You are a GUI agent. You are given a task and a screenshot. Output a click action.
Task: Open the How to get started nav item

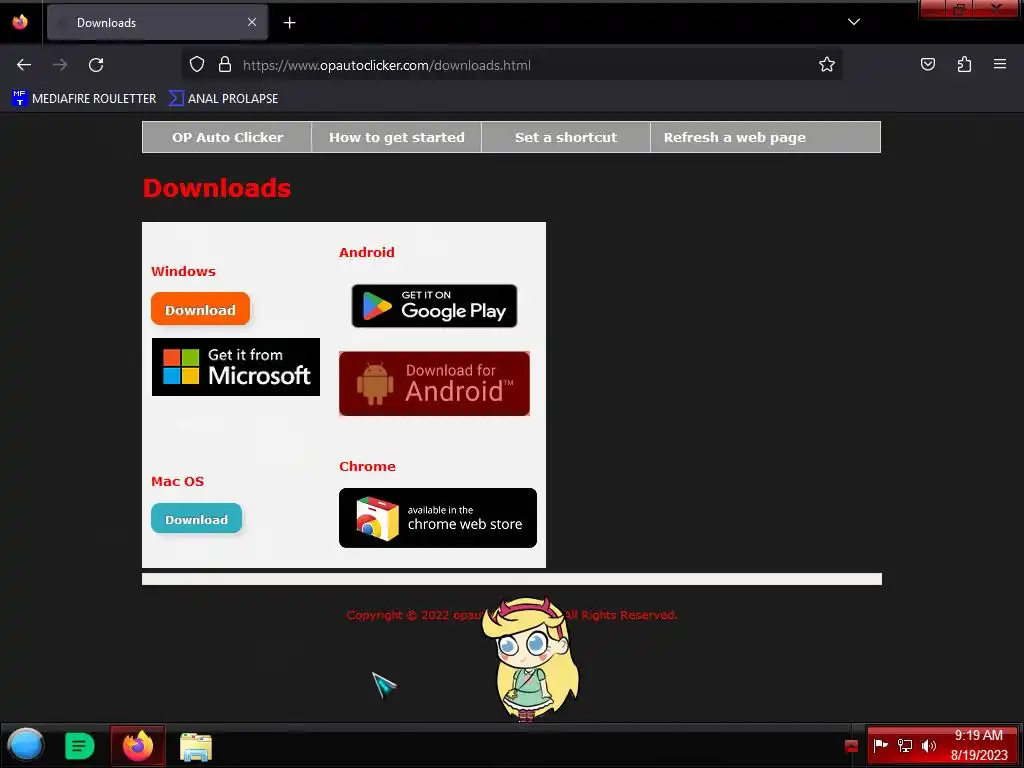point(396,137)
